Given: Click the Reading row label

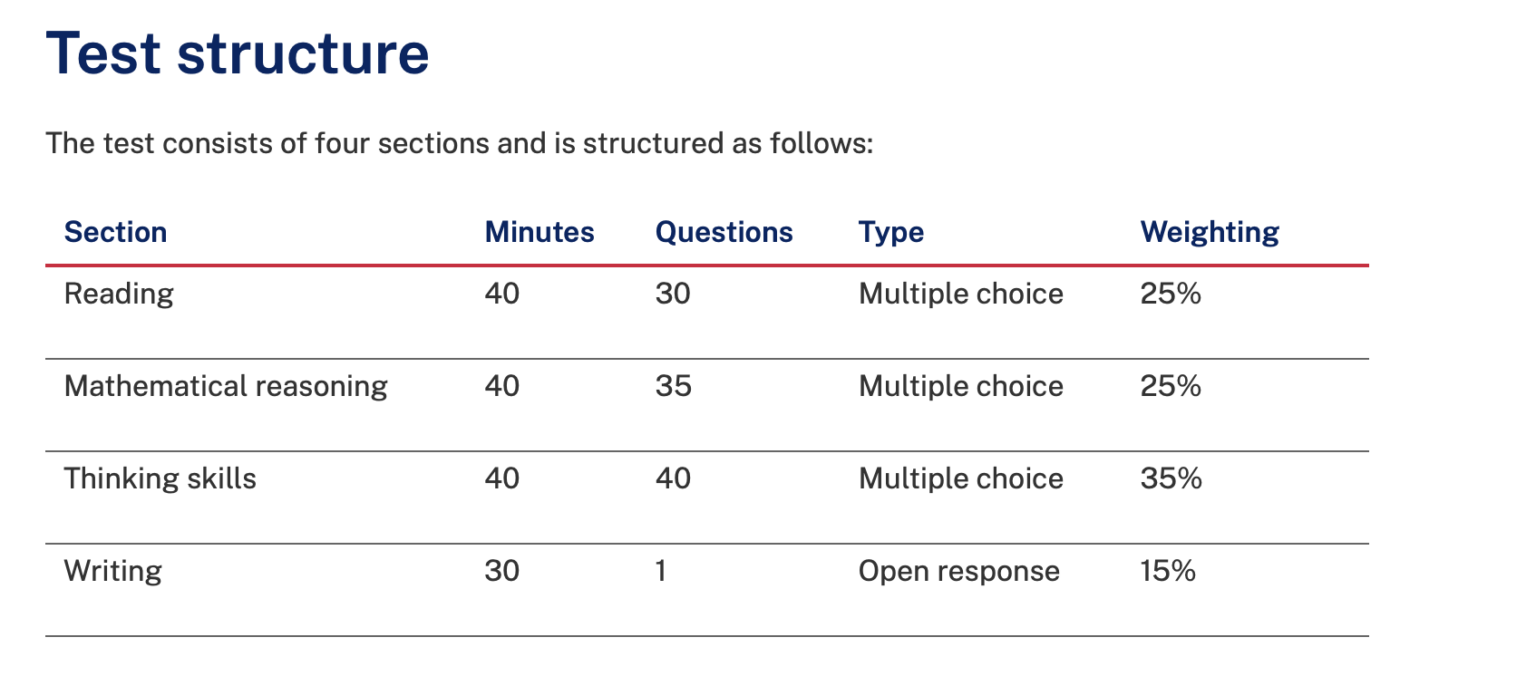Looking at the screenshot, I should tap(118, 294).
